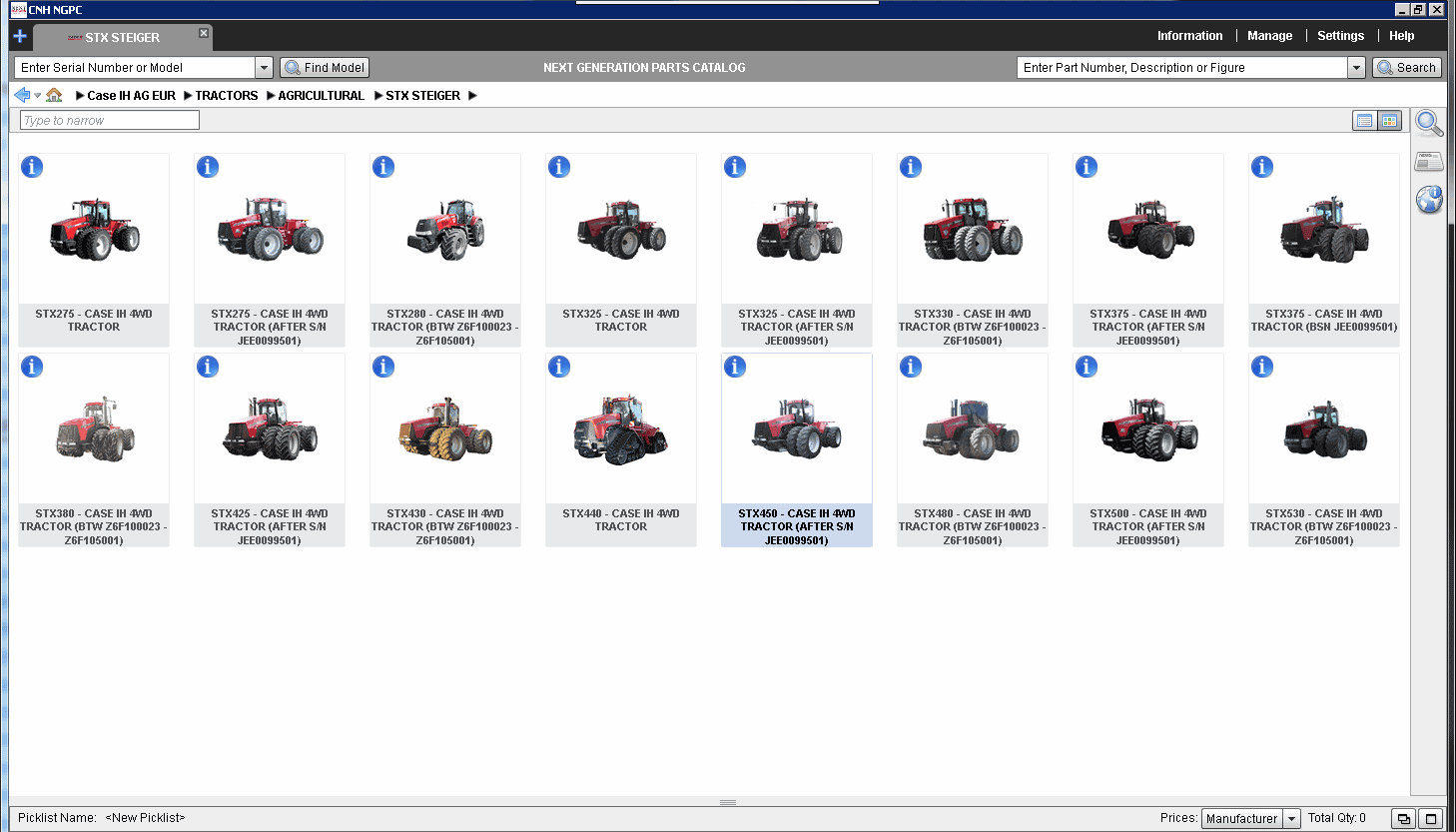This screenshot has width=1456, height=832.
Task: Click the copy picklist icon in status bar
Action: [x=1403, y=818]
